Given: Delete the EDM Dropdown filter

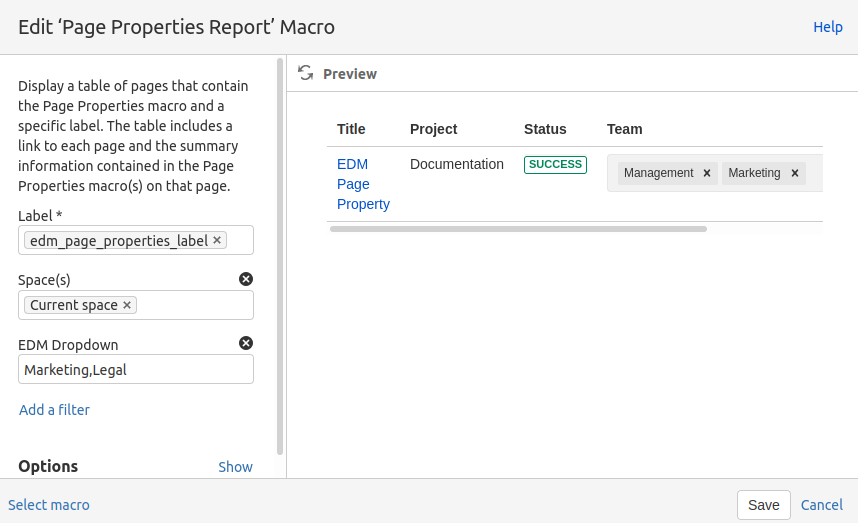Looking at the screenshot, I should coord(246,343).
